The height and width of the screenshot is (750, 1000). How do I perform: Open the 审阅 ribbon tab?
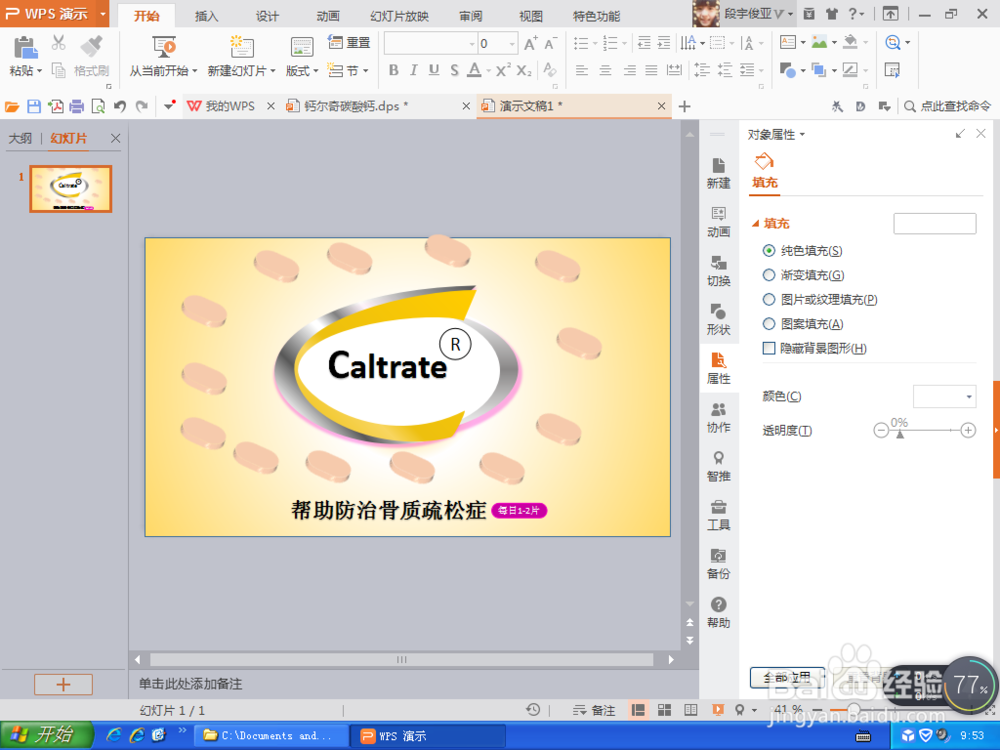pos(471,16)
